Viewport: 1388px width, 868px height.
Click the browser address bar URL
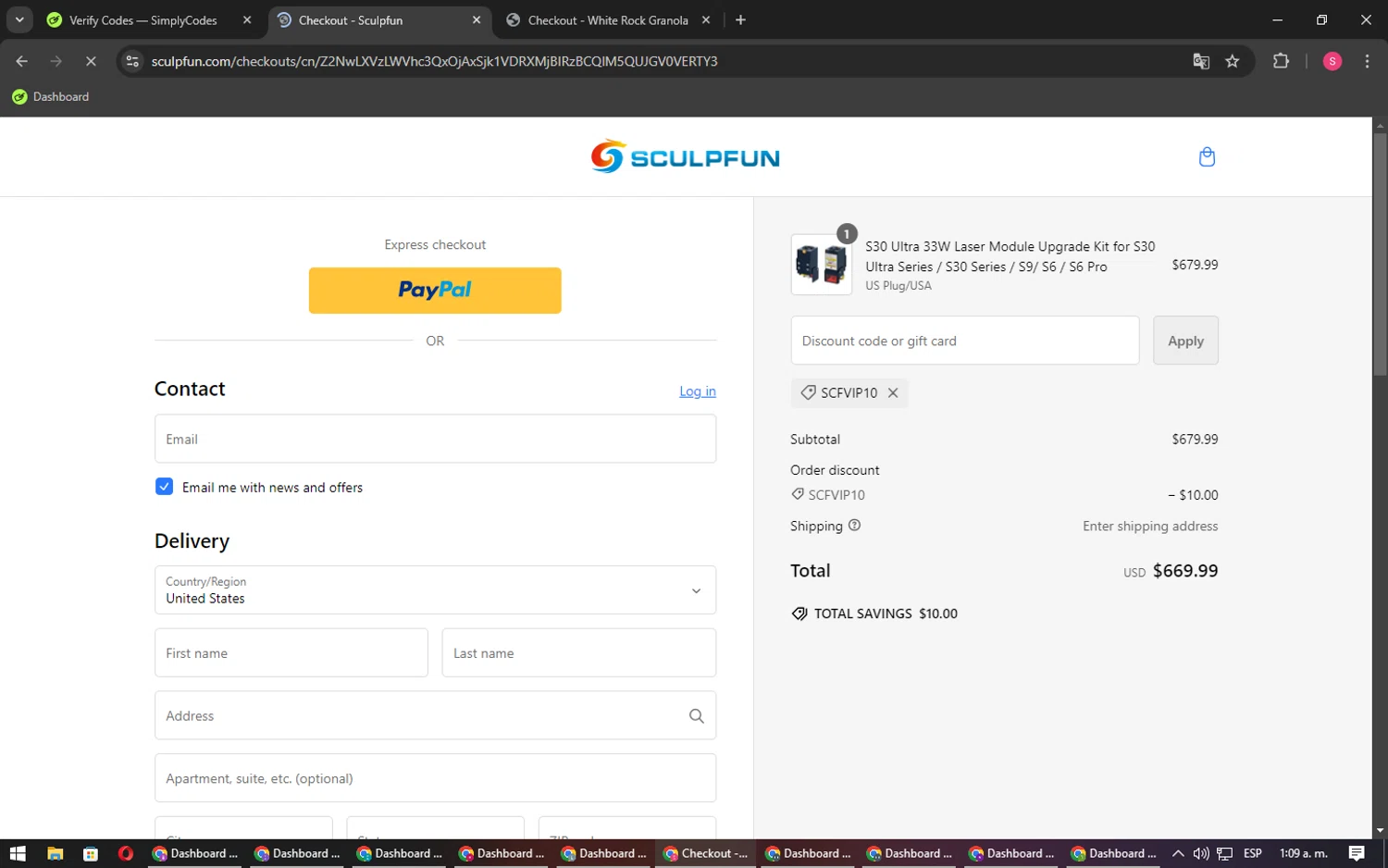435,61
